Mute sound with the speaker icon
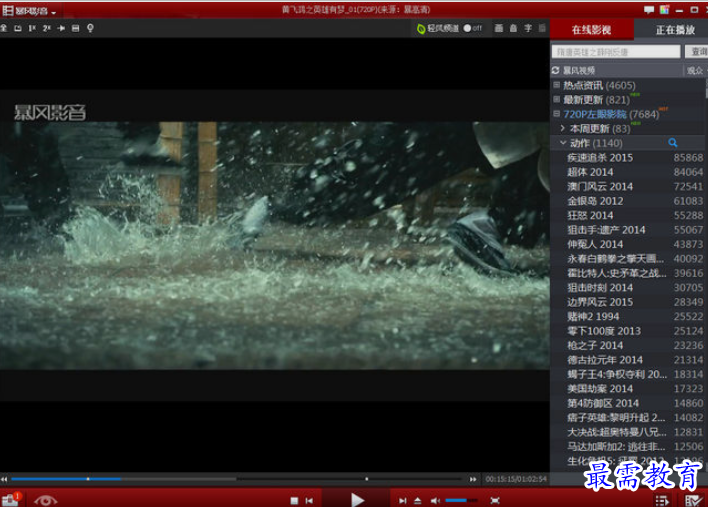This screenshot has width=708, height=507. [x=435, y=500]
